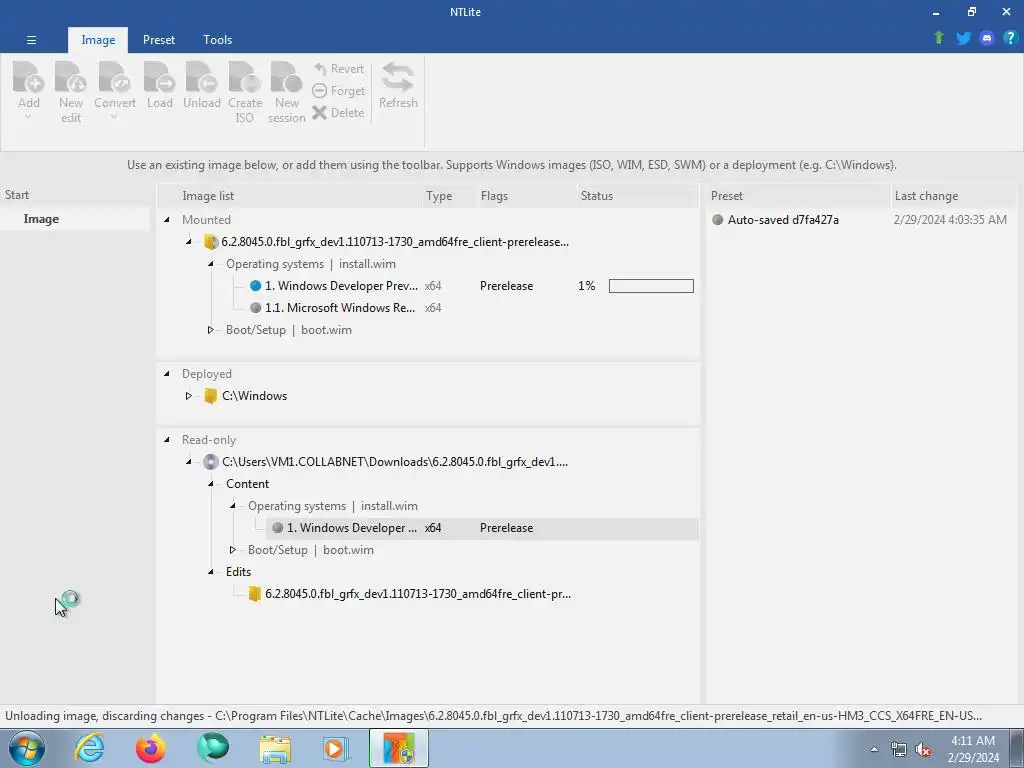Screen dimensions: 1024x768
Task: Click the blue status dot of Windows Developer Preview
Action: click(255, 286)
